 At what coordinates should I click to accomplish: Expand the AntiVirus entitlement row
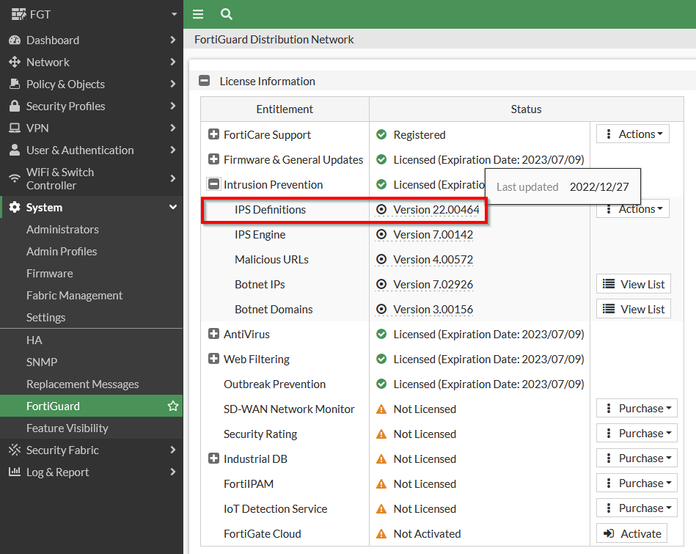(214, 334)
